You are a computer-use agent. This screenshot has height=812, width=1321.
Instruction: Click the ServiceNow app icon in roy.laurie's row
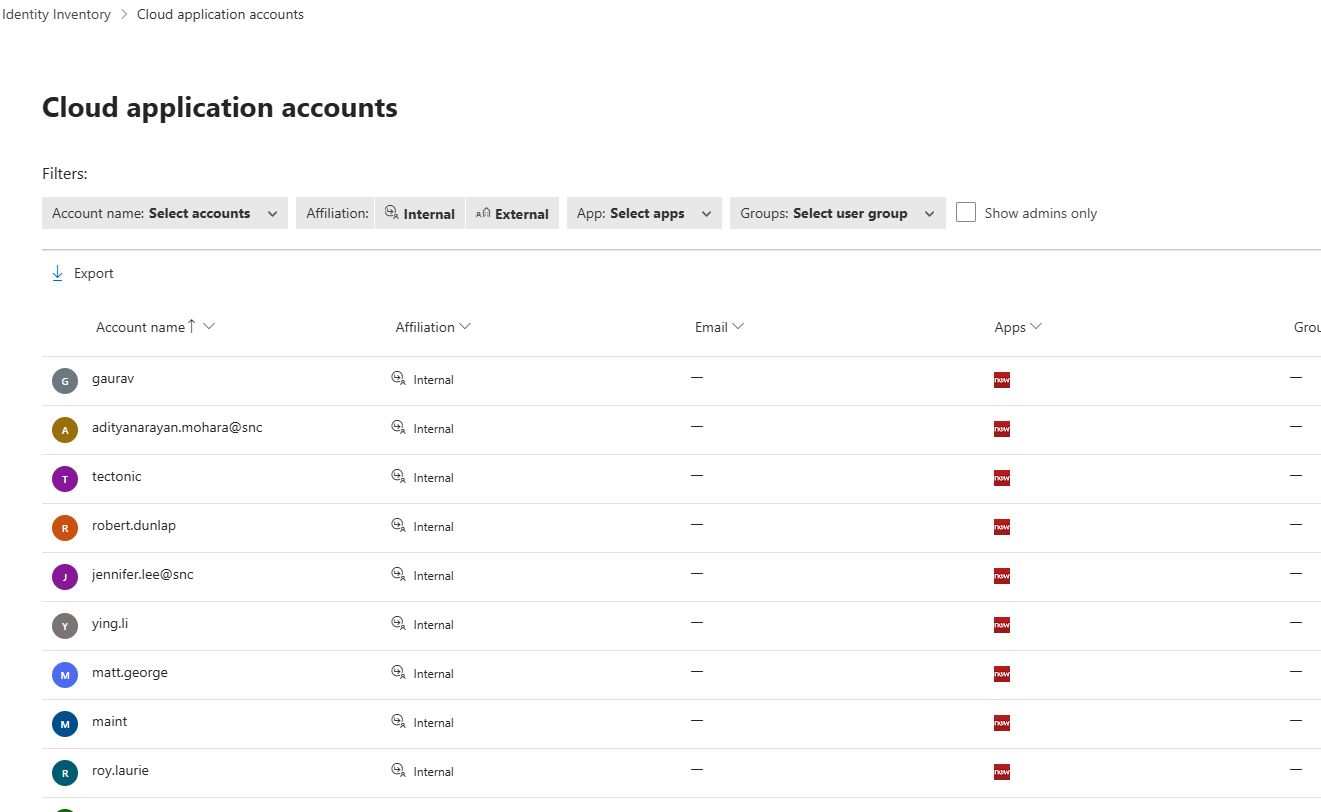click(x=1002, y=771)
